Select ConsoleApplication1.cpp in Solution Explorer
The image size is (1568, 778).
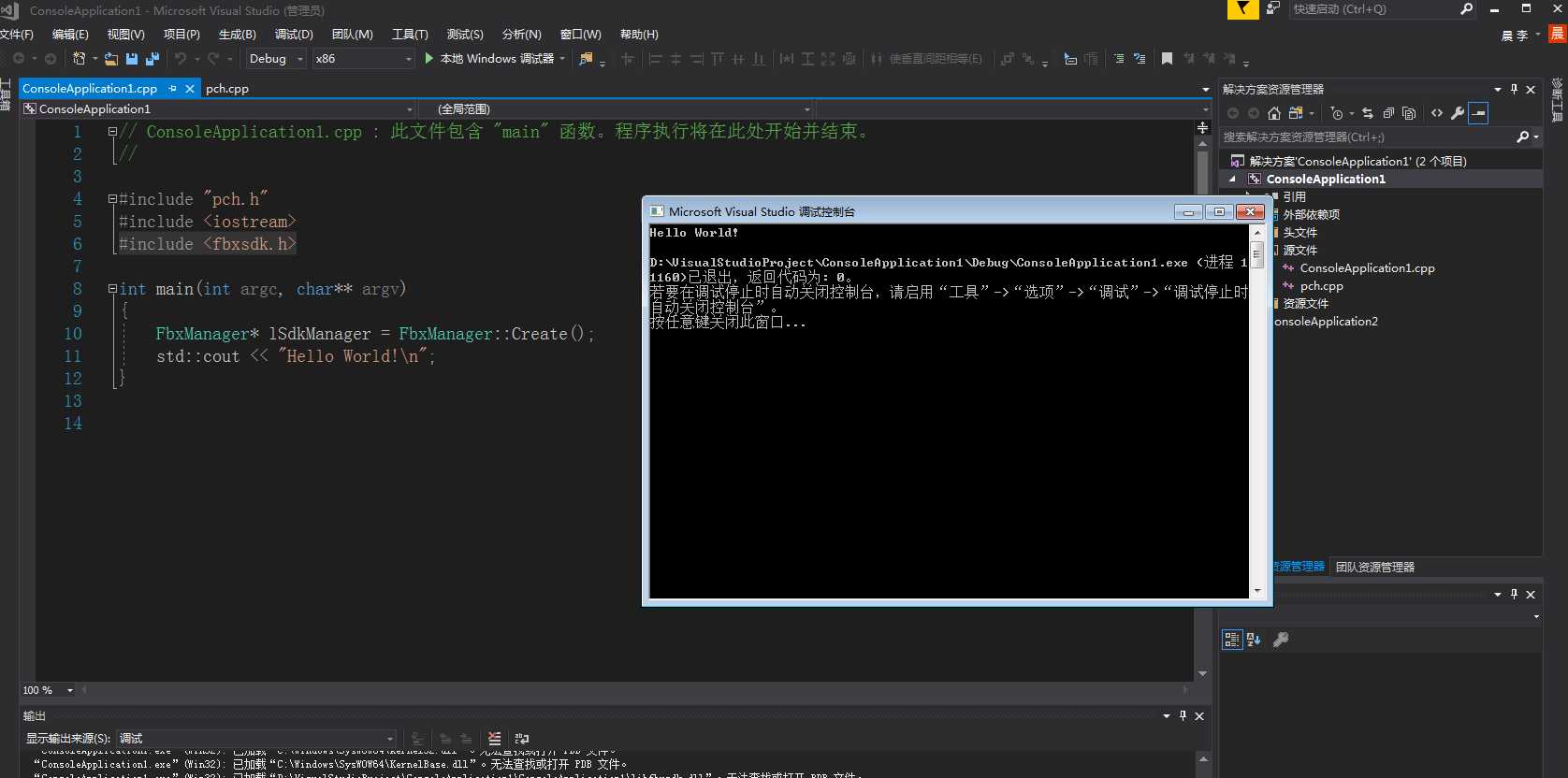[1367, 268]
